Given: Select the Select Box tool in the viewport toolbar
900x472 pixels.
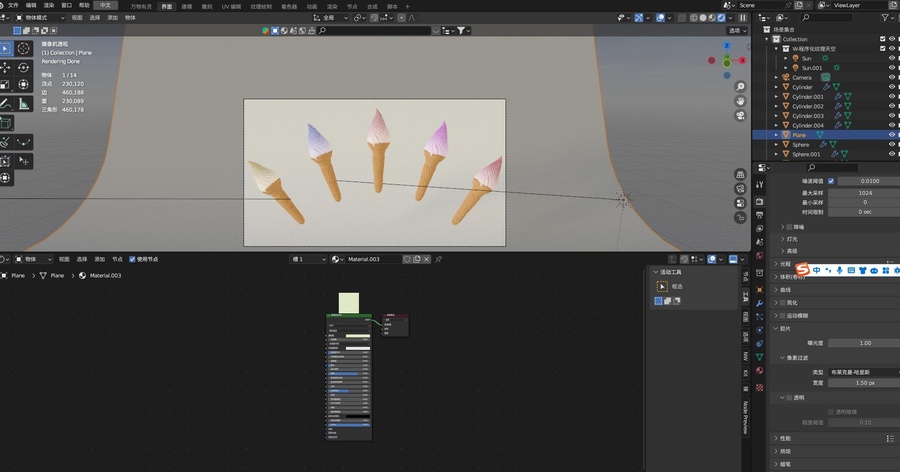Looking at the screenshot, I should pos(6,49).
